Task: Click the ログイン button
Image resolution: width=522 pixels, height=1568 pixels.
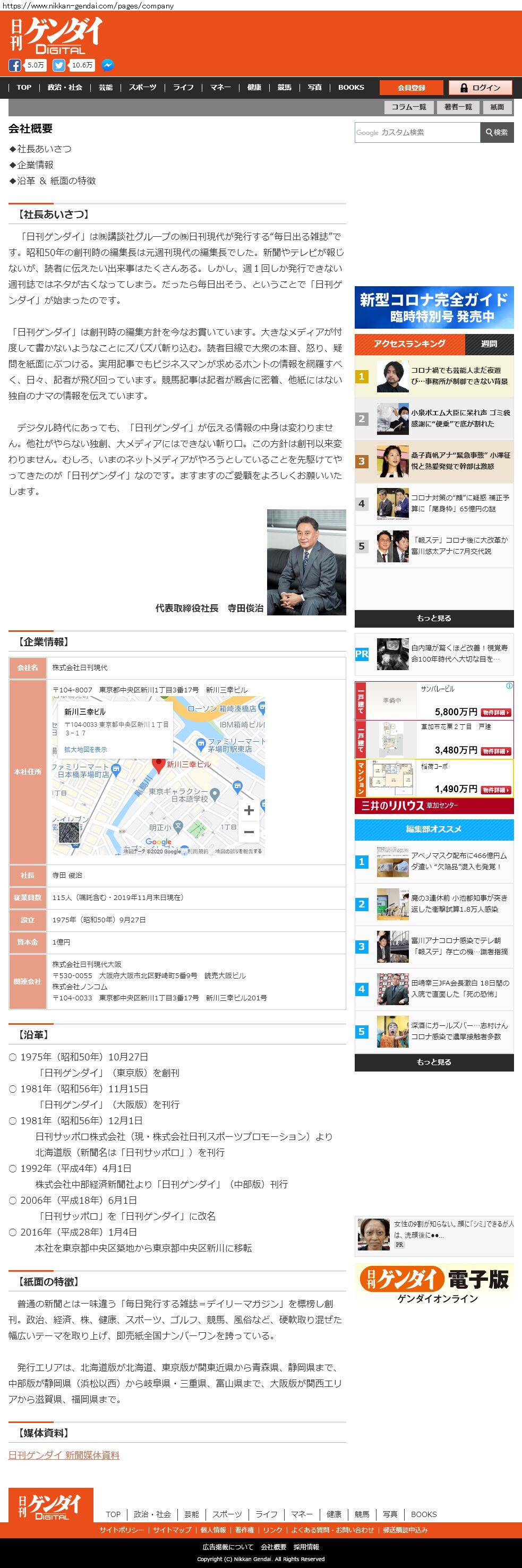Action: 481,88
